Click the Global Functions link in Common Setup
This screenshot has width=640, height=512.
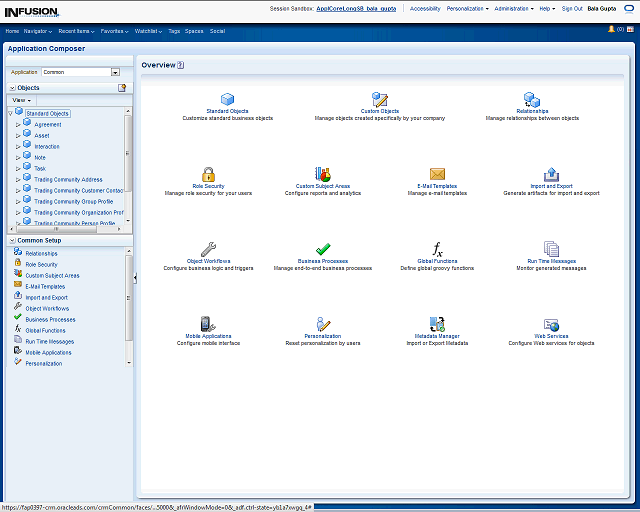pos(45,330)
